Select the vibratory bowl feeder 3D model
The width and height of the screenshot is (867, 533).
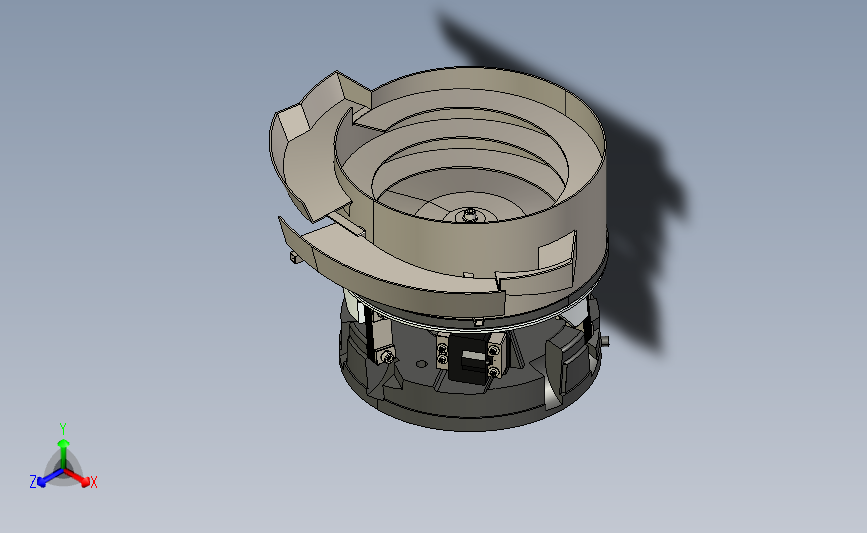[x=440, y=249]
